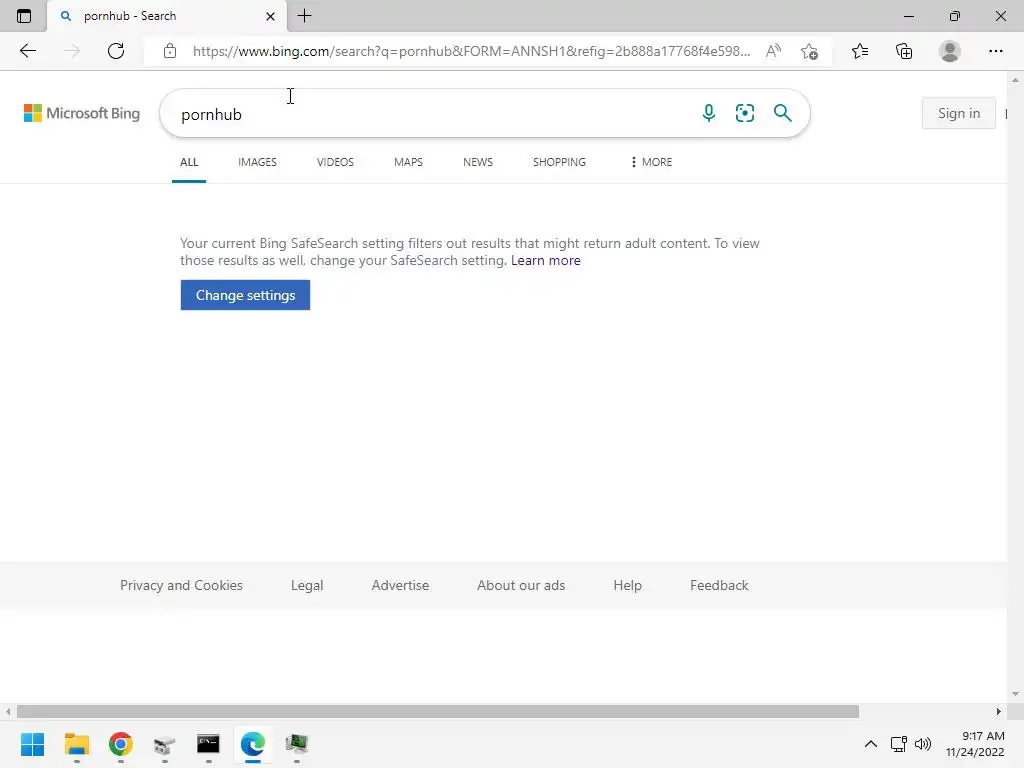Viewport: 1024px width, 768px height.
Task: Minimize the Edge browser window
Action: [x=908, y=16]
